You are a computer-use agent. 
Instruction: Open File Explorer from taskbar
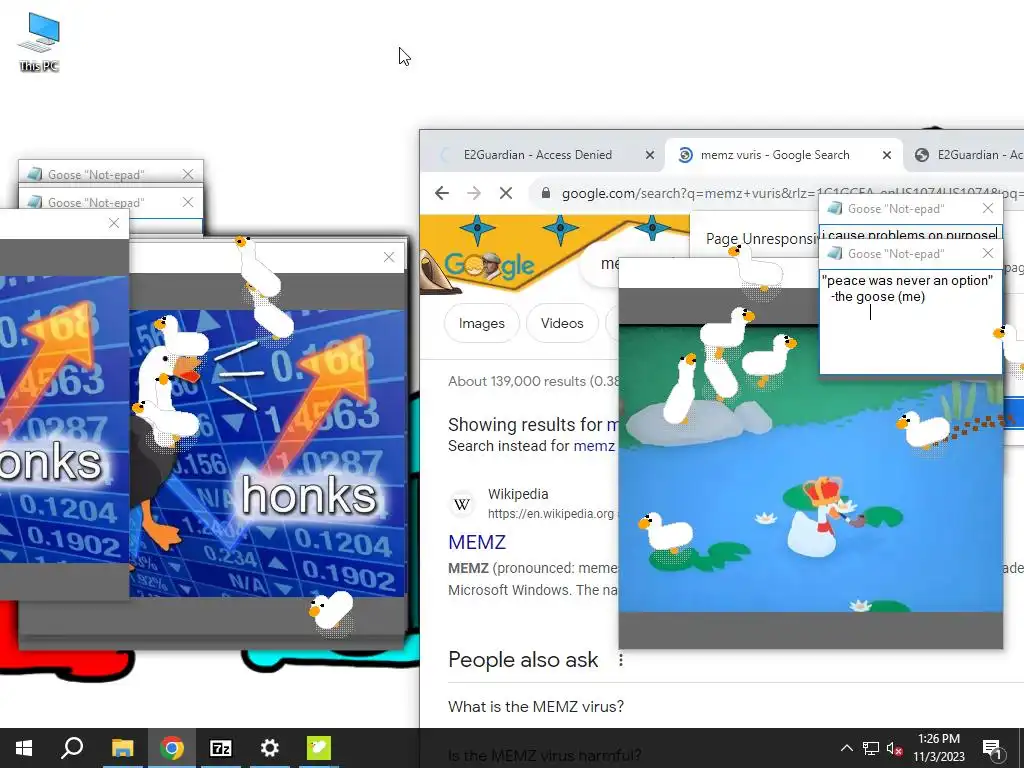click(122, 748)
